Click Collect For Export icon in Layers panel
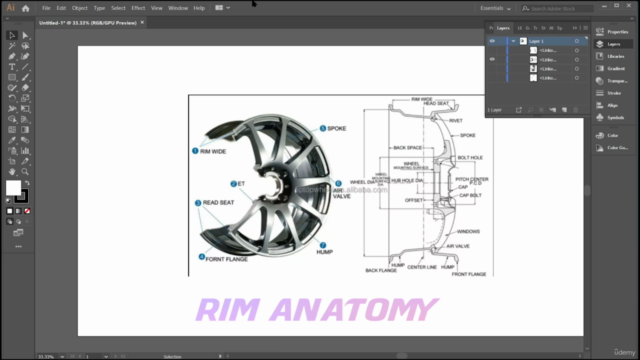 pyautogui.click(x=519, y=110)
